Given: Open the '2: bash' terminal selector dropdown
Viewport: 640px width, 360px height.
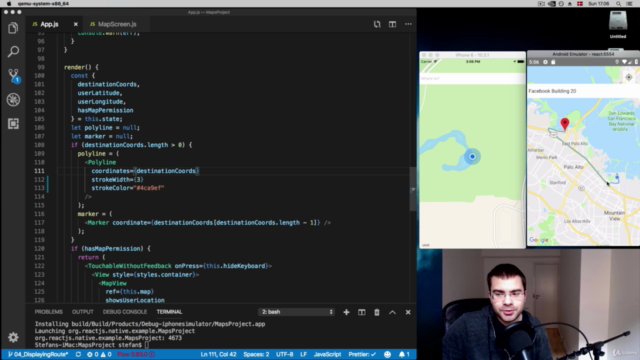Looking at the screenshot, I should [297, 312].
